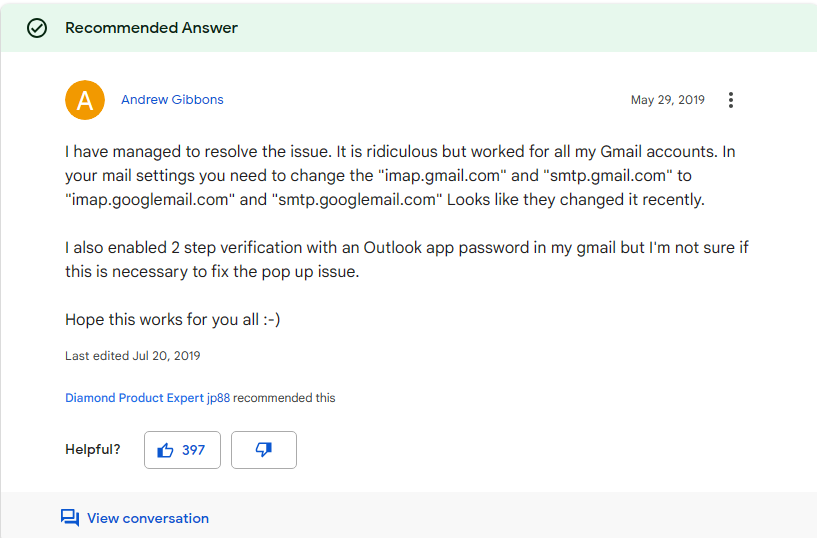Click the gray footer bar beside View conversation
The image size is (817, 538).
(x=513, y=516)
